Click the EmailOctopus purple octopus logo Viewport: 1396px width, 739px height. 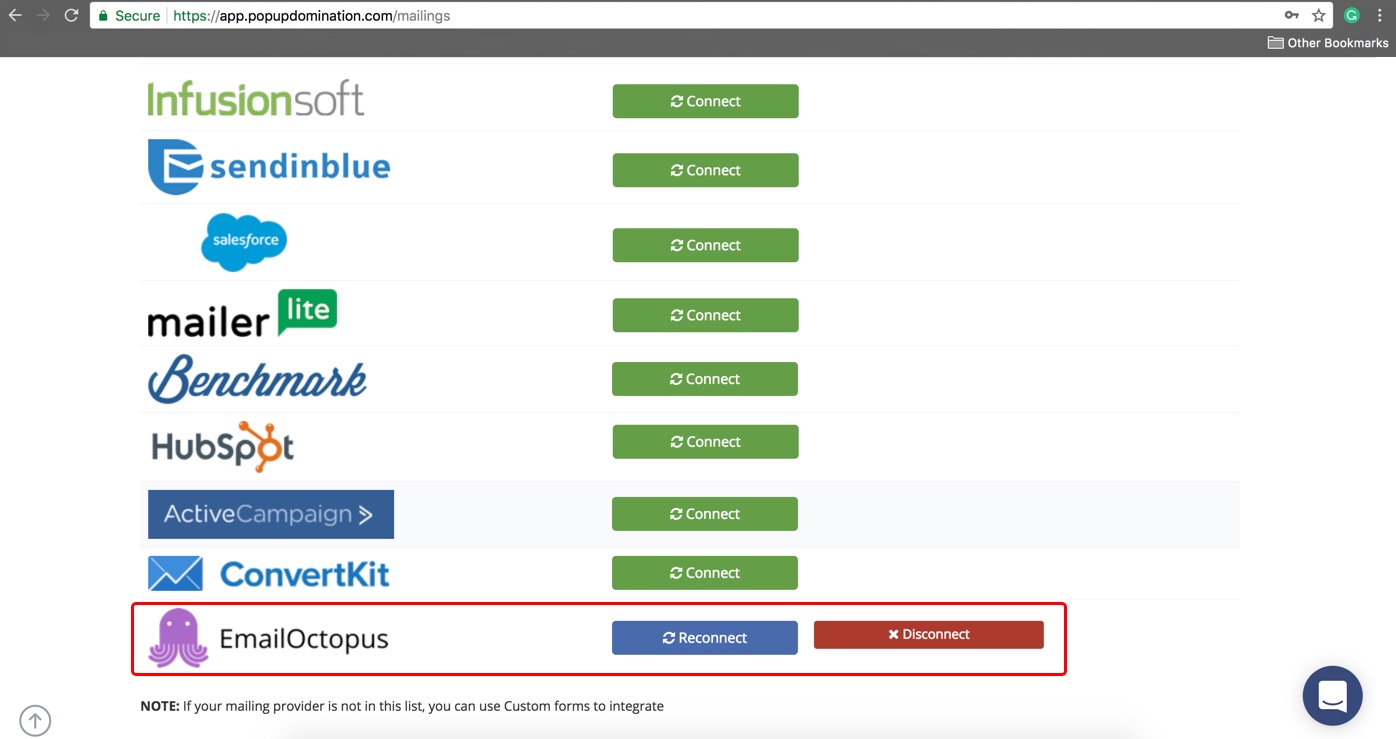point(178,638)
